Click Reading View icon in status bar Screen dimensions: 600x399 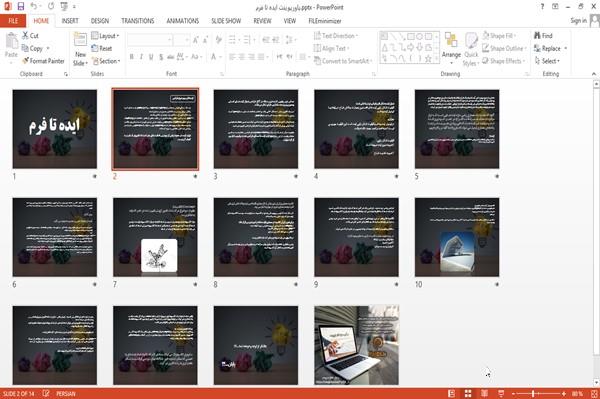pyautogui.click(x=484, y=394)
